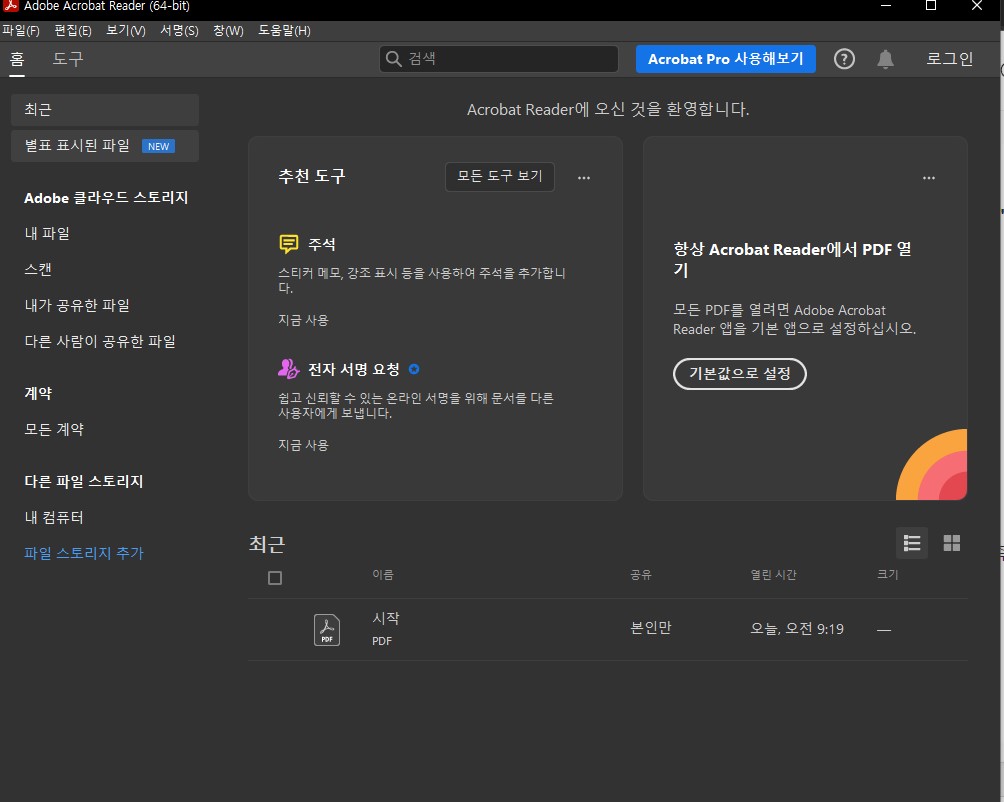Open the PDF default card more-options ellipsis

pyautogui.click(x=928, y=177)
